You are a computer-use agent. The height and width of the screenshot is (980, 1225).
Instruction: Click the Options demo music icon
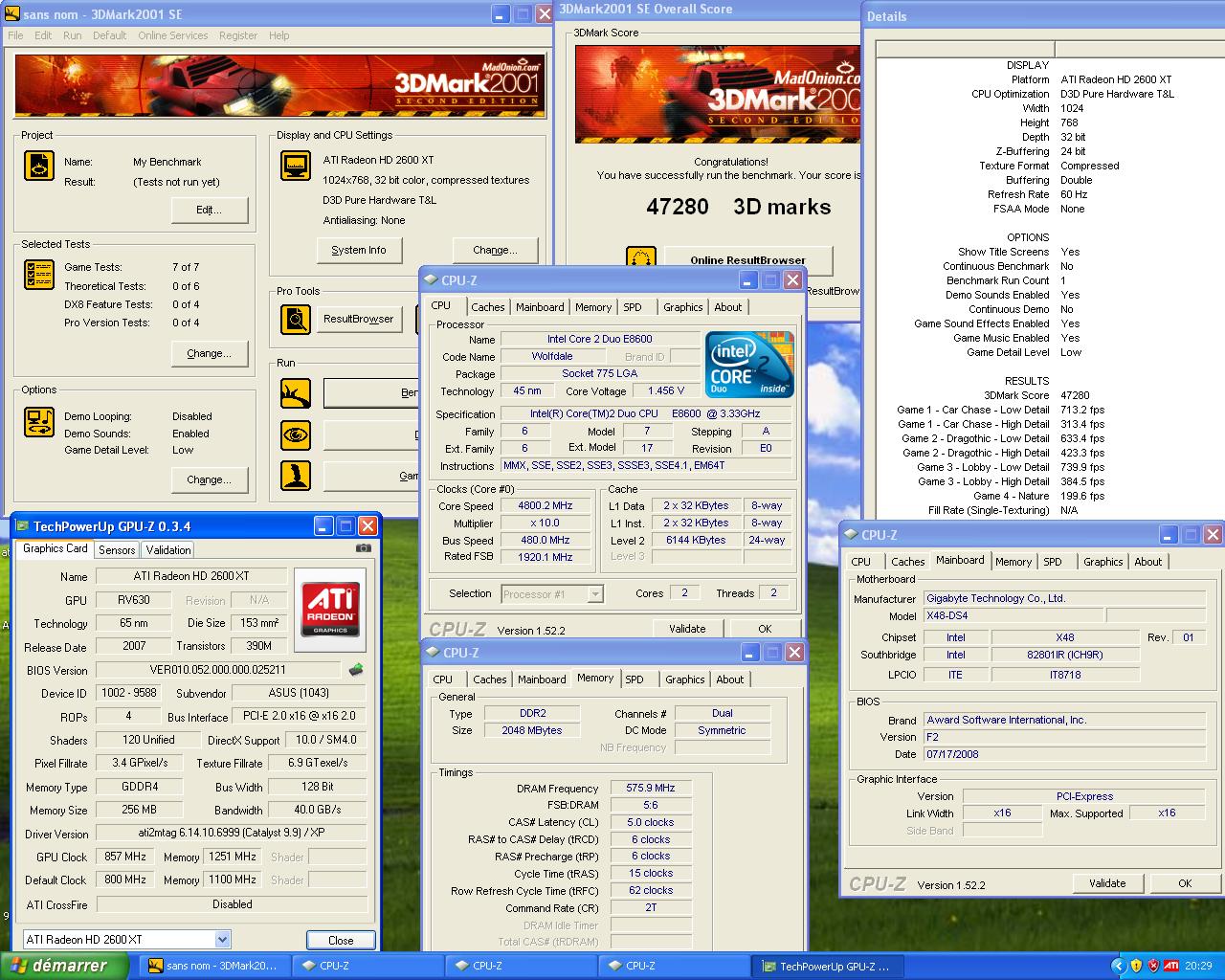tap(39, 420)
